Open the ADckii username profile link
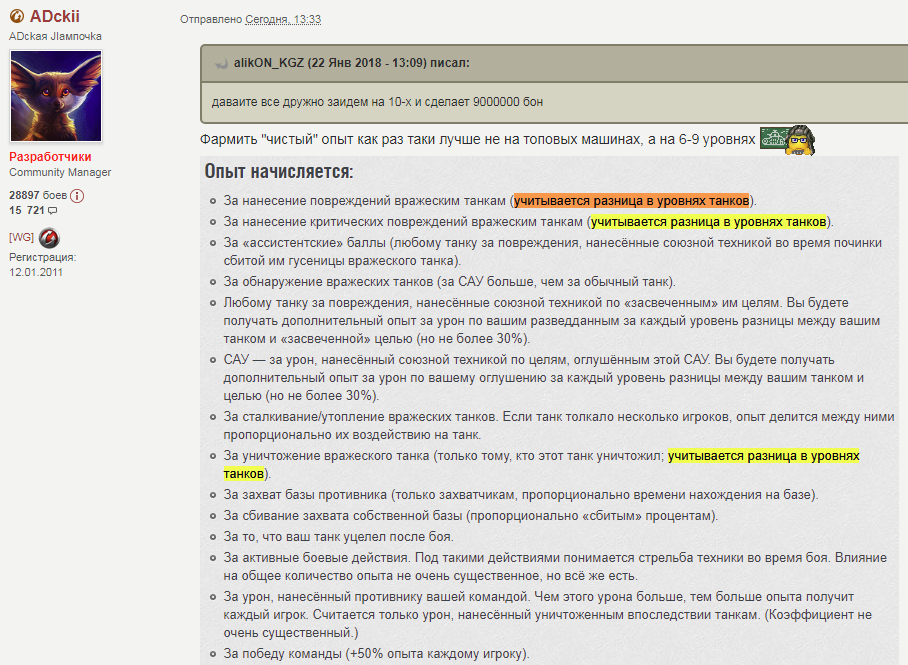The height and width of the screenshot is (665, 908). point(54,16)
